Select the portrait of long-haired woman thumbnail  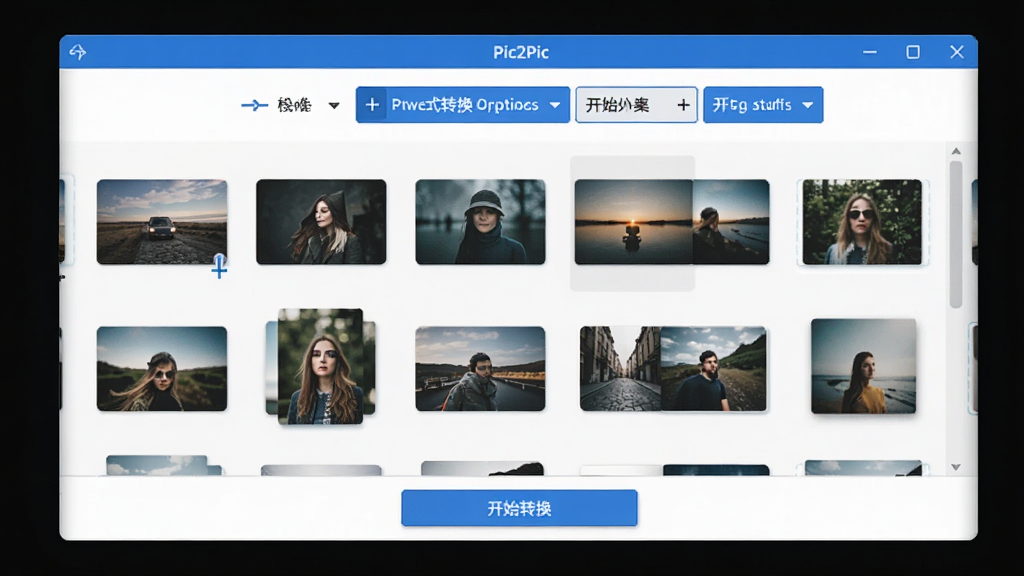(x=321, y=366)
